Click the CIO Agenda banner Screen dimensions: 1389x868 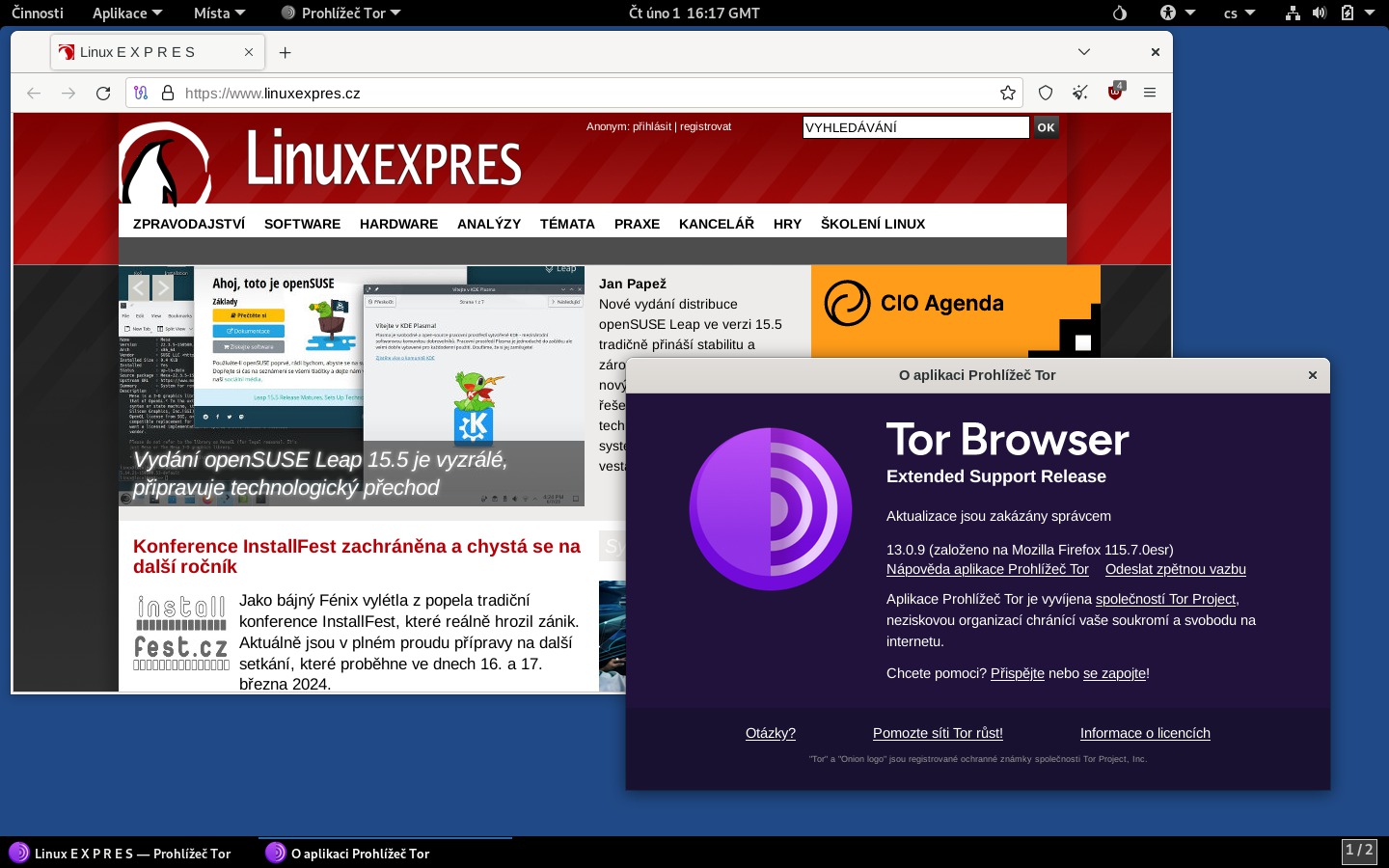[x=956, y=312]
